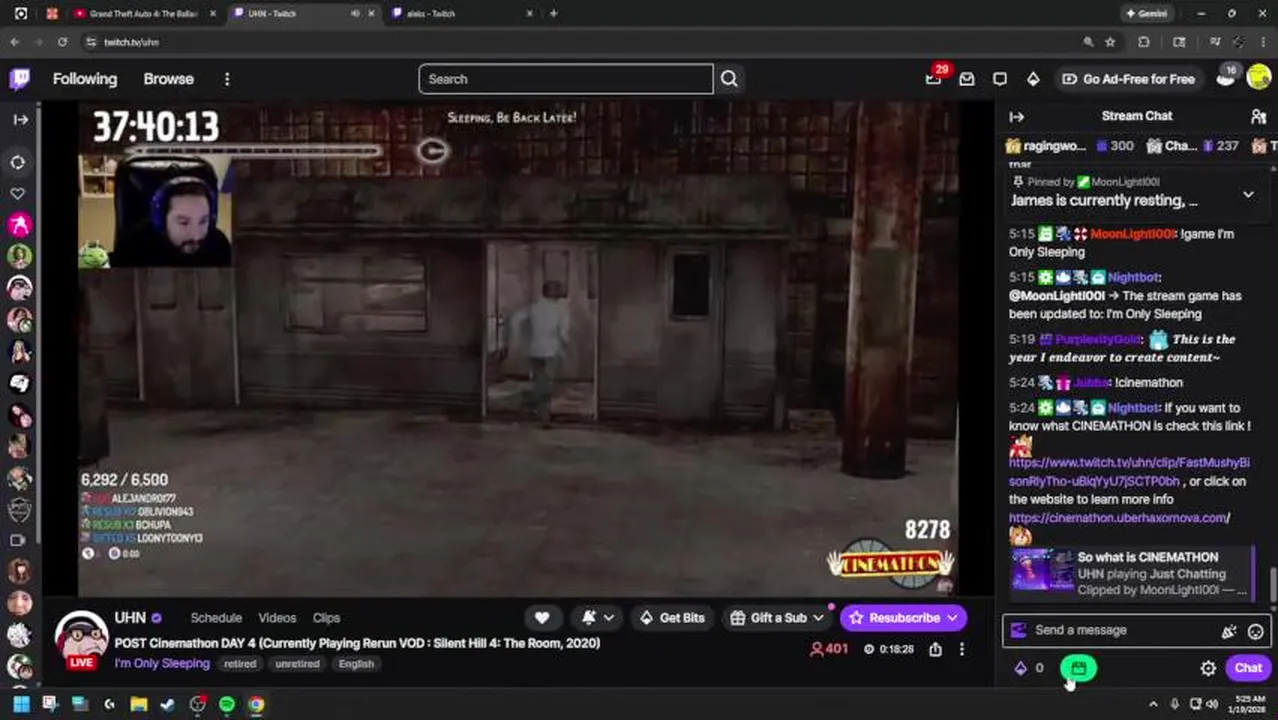Open the Twitch more options menu beside Browse

click(x=227, y=79)
